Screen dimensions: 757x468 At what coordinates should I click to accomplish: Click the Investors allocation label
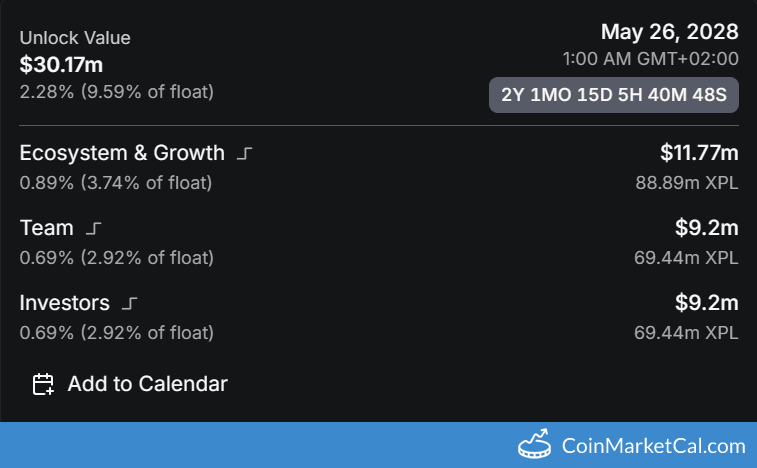tap(65, 302)
